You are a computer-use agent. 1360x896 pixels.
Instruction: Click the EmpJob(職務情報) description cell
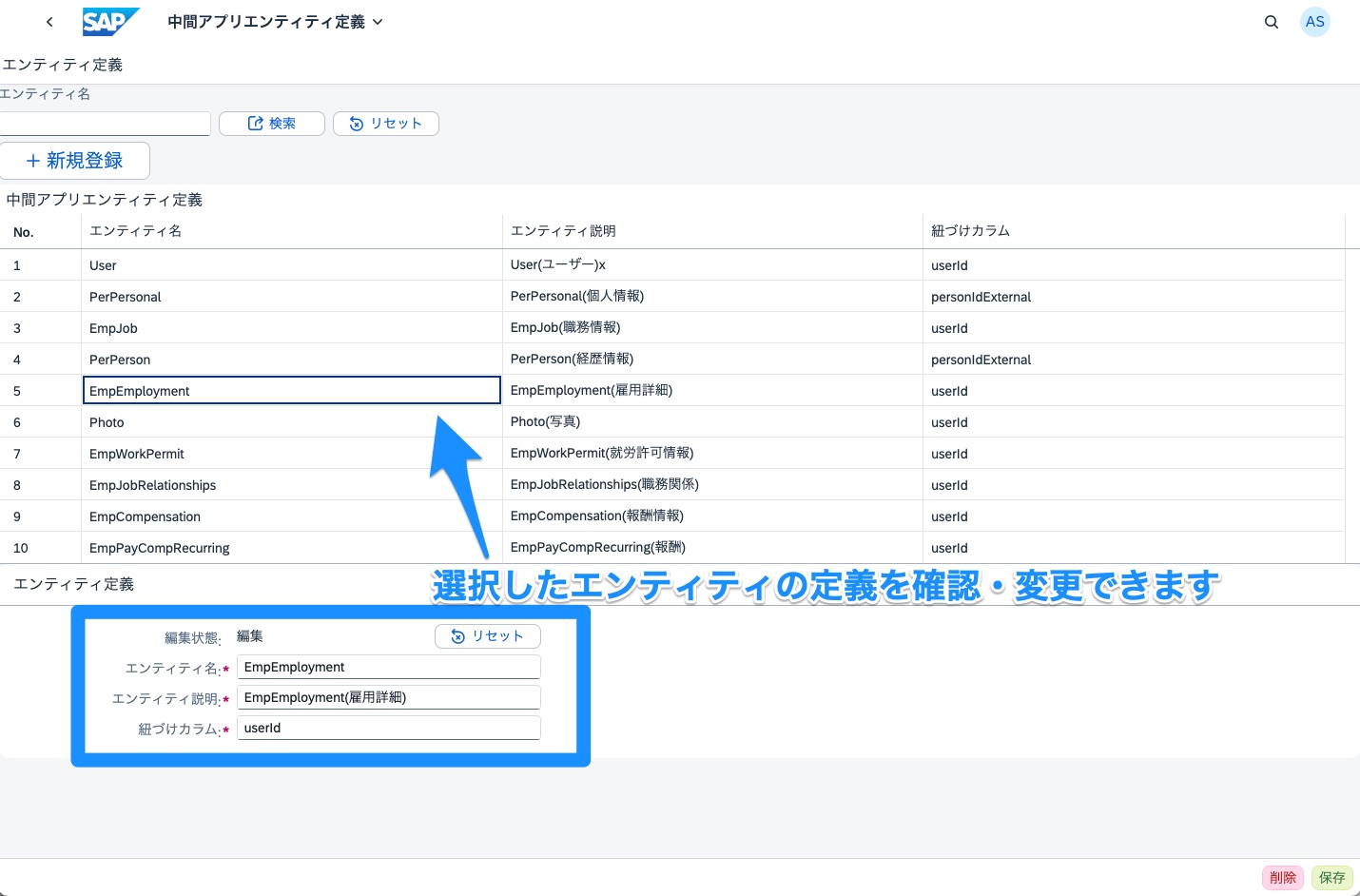712,328
